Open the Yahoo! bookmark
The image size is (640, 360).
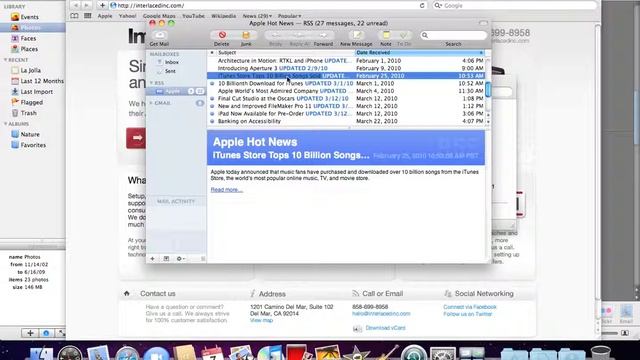pos(127,16)
